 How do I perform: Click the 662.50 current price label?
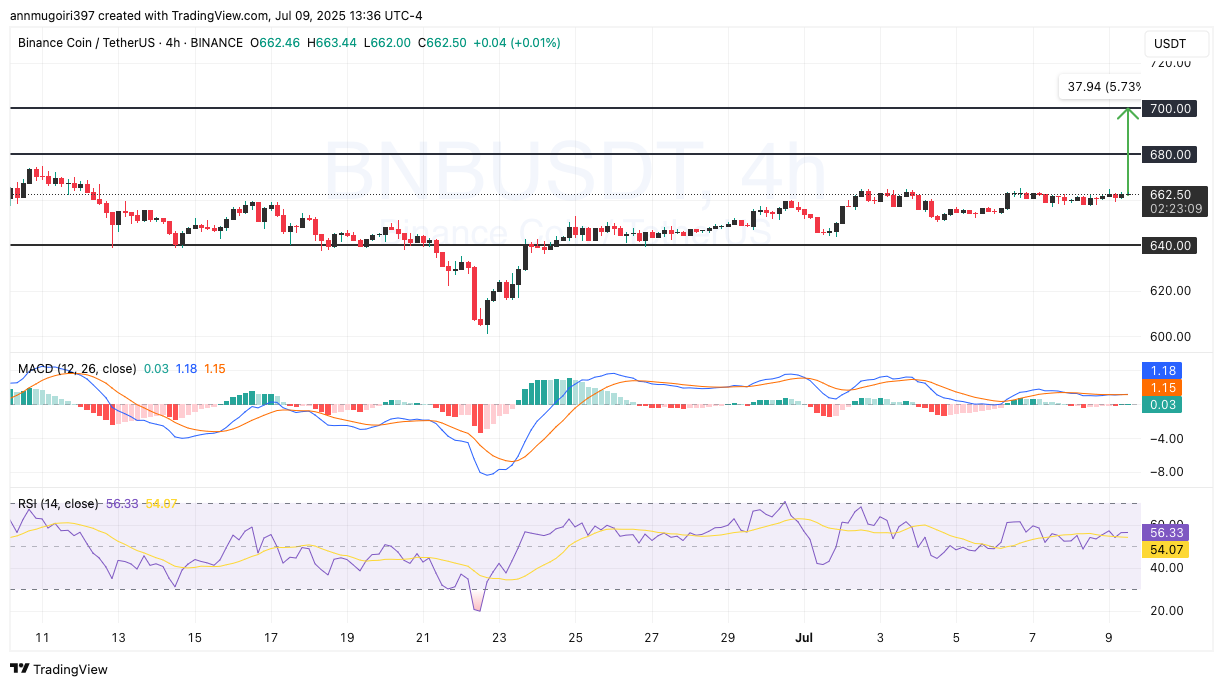pyautogui.click(x=1170, y=194)
